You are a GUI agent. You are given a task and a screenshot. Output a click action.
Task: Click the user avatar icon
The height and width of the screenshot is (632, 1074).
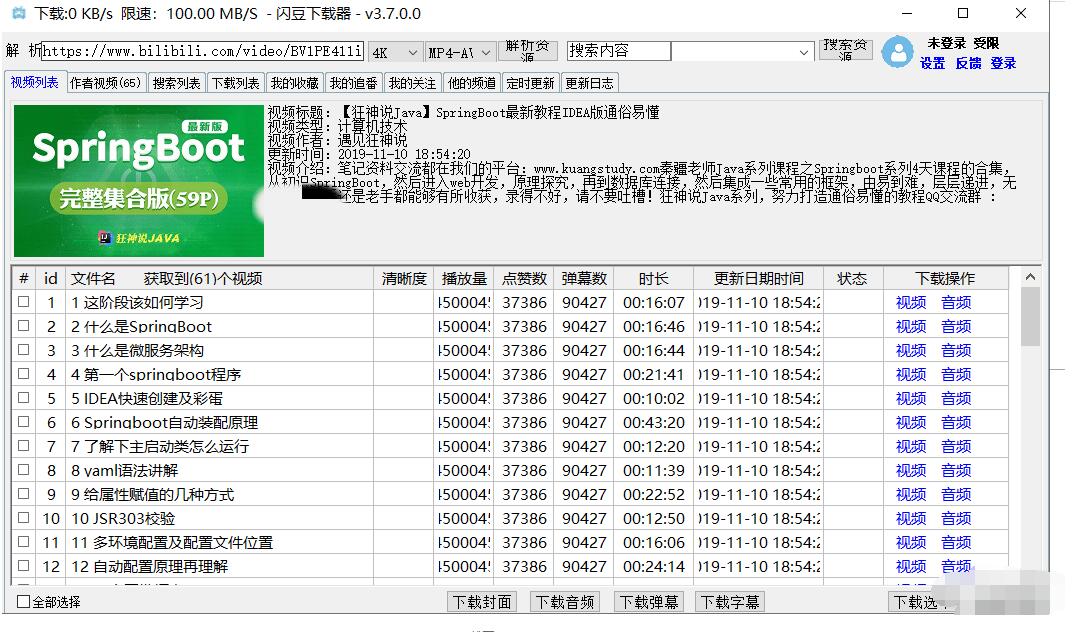[897, 52]
